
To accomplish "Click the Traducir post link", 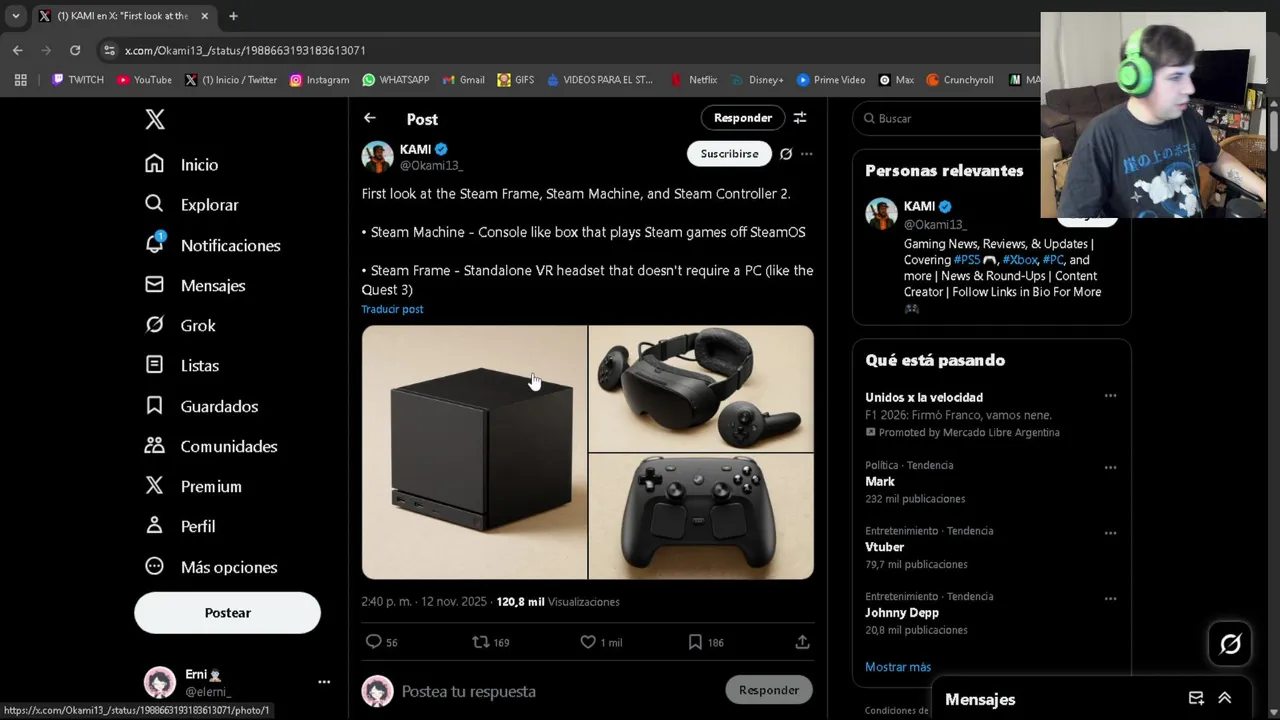I will click(x=392, y=309).
